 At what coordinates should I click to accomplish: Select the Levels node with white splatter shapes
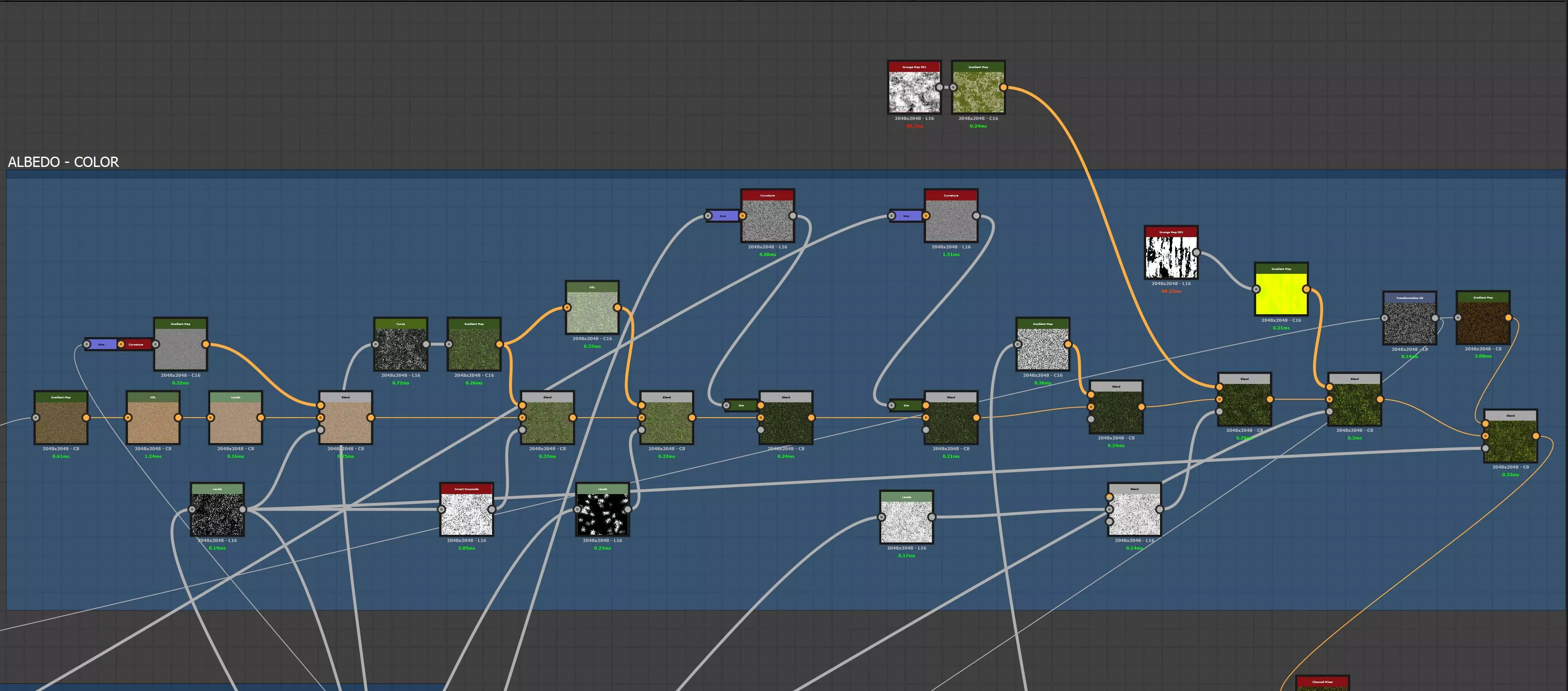[602, 514]
